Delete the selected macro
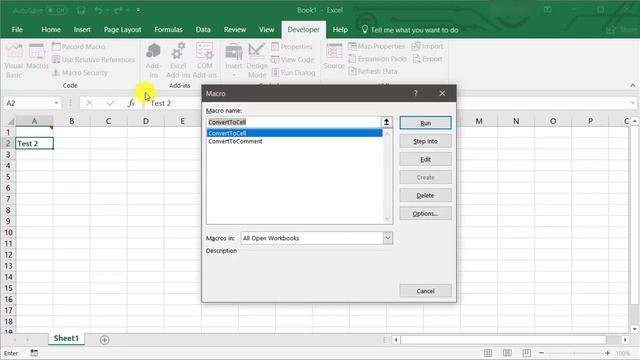Screen dimensions: 640x360 425,196
